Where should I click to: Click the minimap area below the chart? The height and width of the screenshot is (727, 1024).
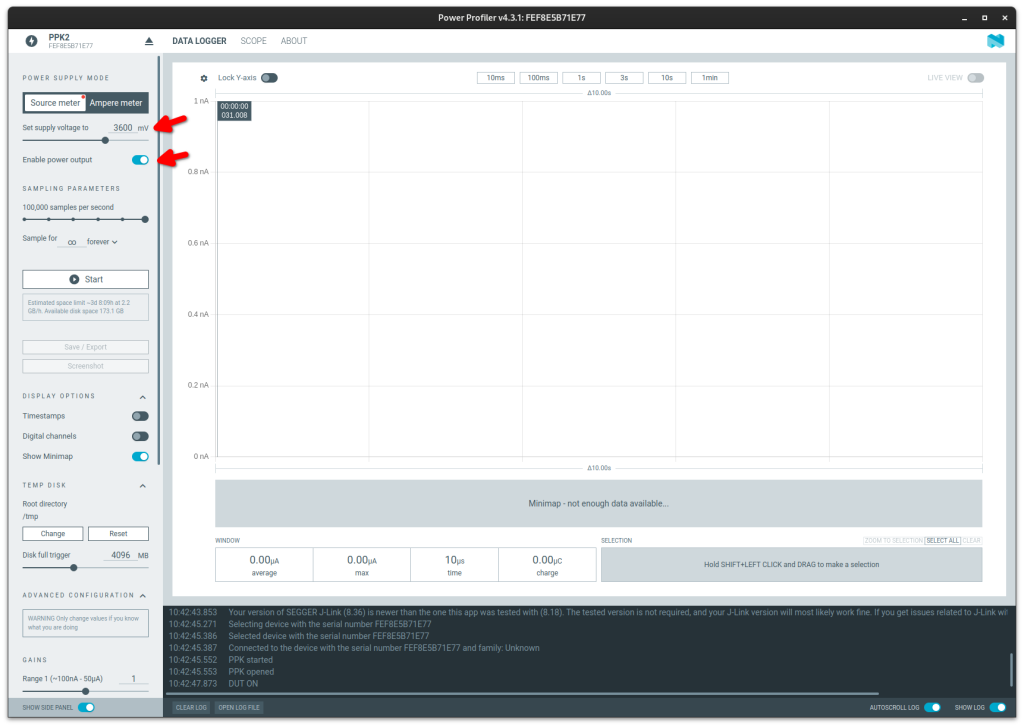[598, 504]
